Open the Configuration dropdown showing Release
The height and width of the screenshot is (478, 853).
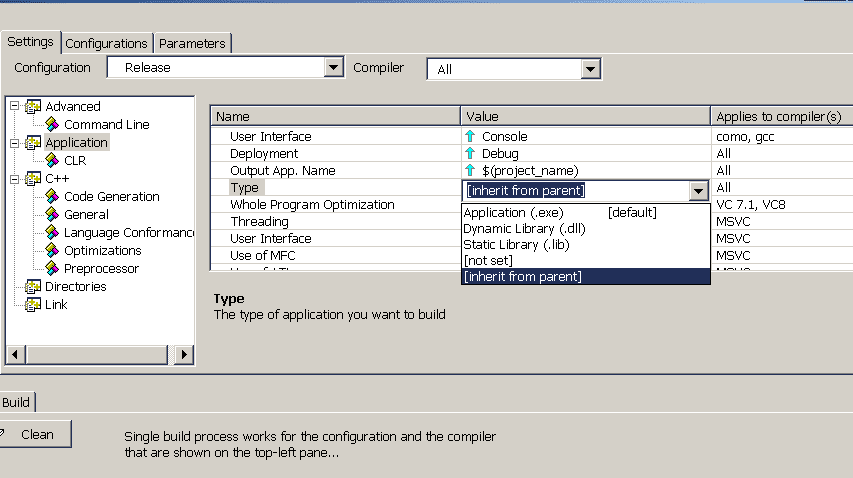[334, 68]
